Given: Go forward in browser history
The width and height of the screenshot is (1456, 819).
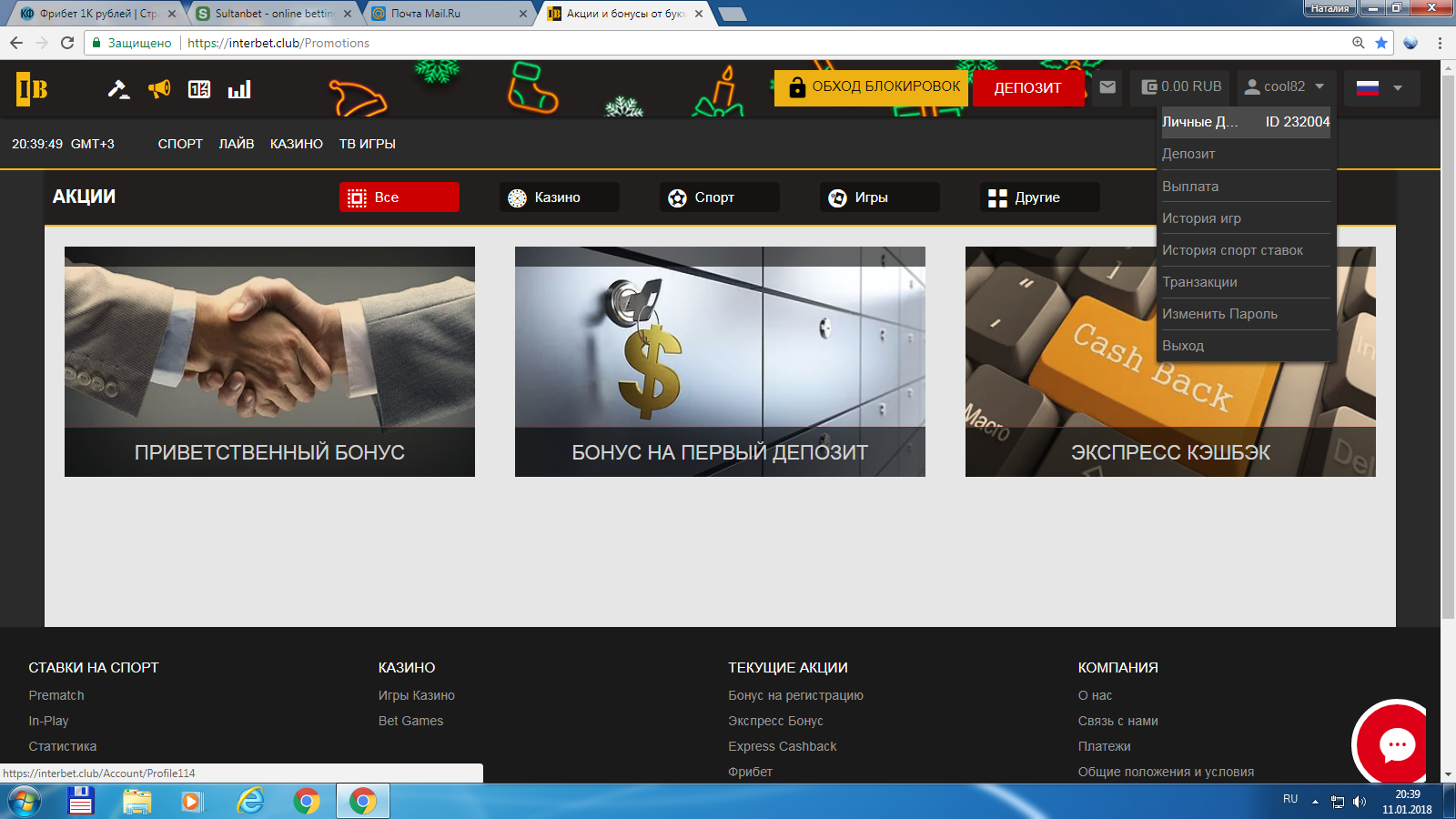Looking at the screenshot, I should point(42,43).
